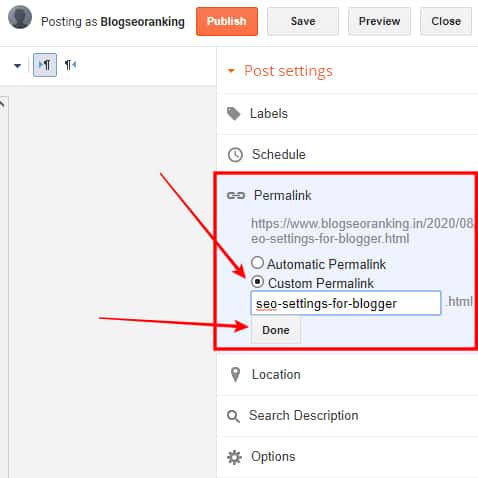Image resolution: width=478 pixels, height=478 pixels.
Task: Click the custom permalink text field
Action: click(x=346, y=303)
